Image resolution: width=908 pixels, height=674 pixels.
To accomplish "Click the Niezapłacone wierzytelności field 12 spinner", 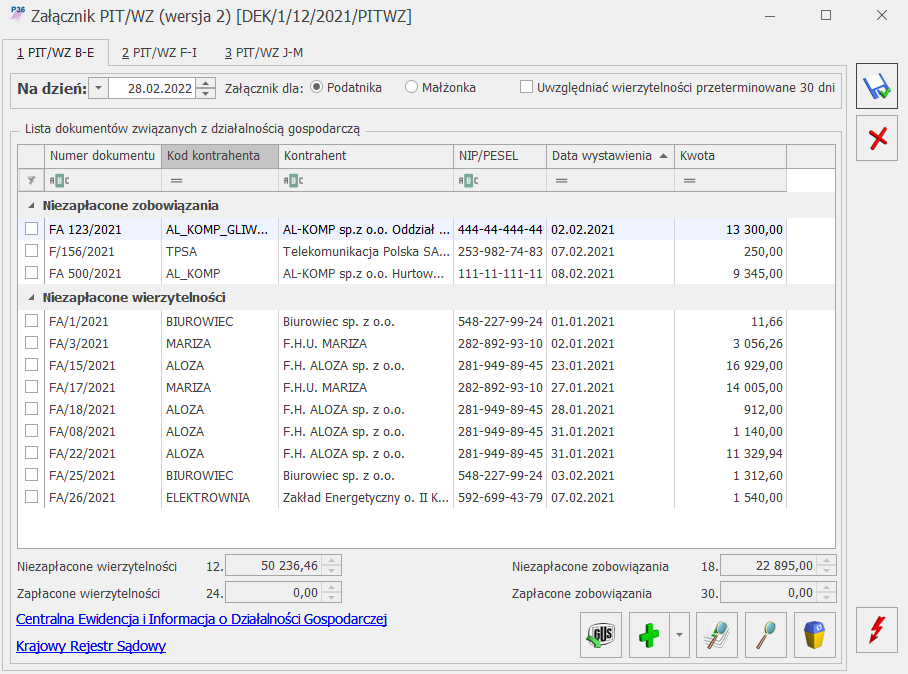I will coord(332,565).
